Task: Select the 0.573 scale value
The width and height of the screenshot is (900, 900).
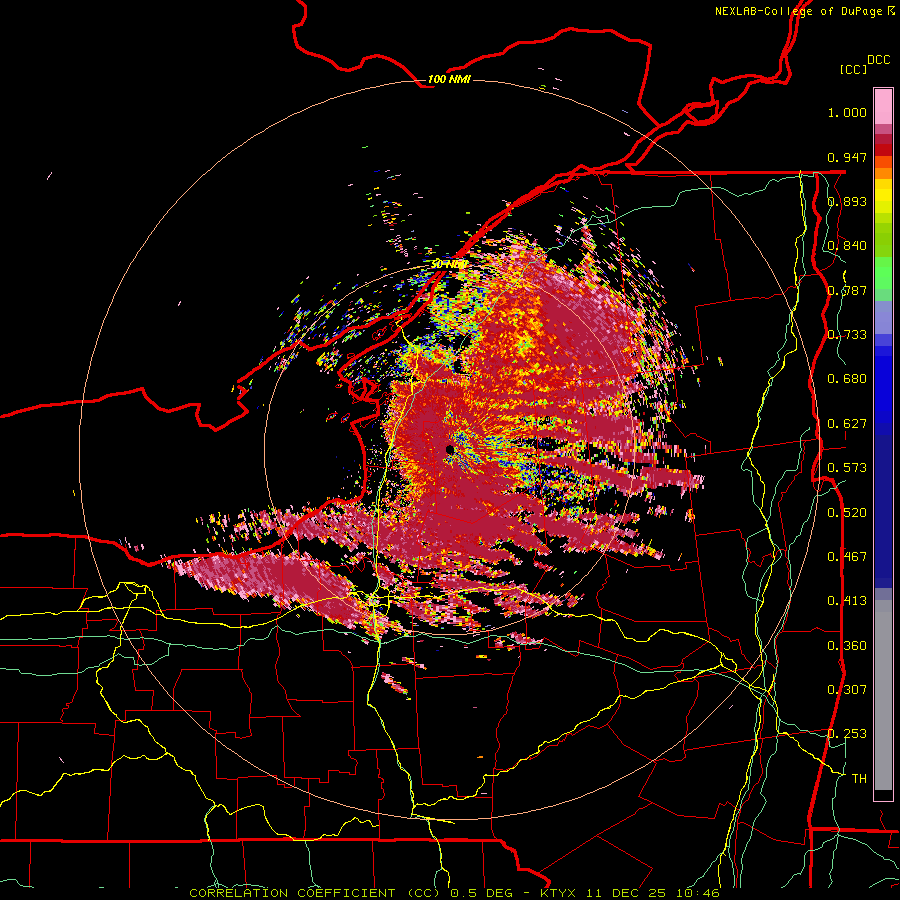Action: click(x=847, y=468)
